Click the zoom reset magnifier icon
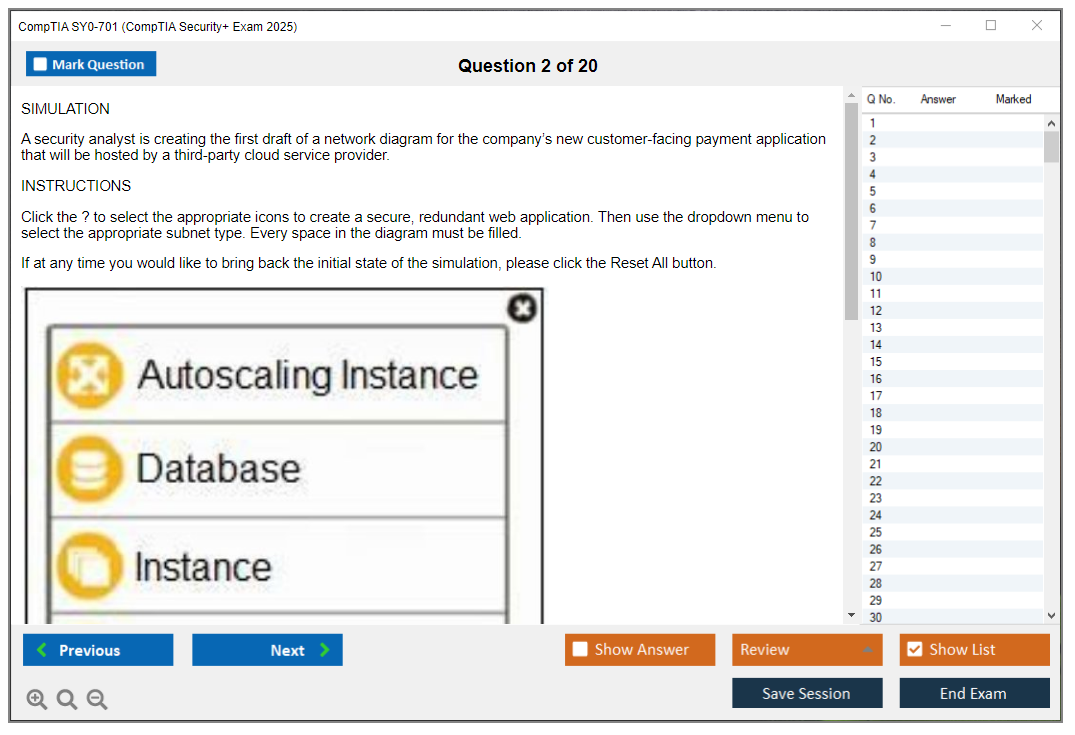 click(x=67, y=700)
